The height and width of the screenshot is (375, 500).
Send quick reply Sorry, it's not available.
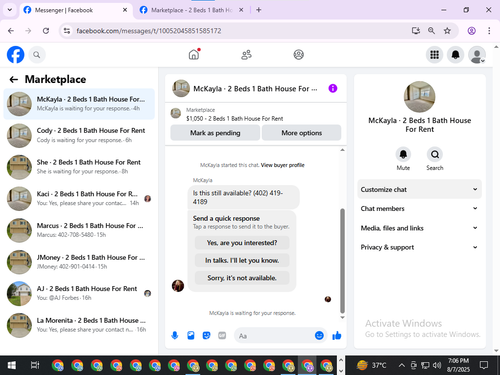242,278
